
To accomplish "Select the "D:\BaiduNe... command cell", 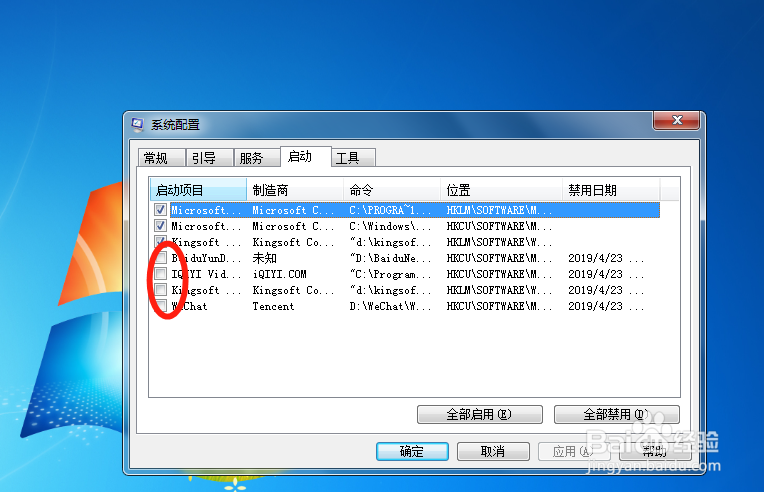I will pos(390,258).
